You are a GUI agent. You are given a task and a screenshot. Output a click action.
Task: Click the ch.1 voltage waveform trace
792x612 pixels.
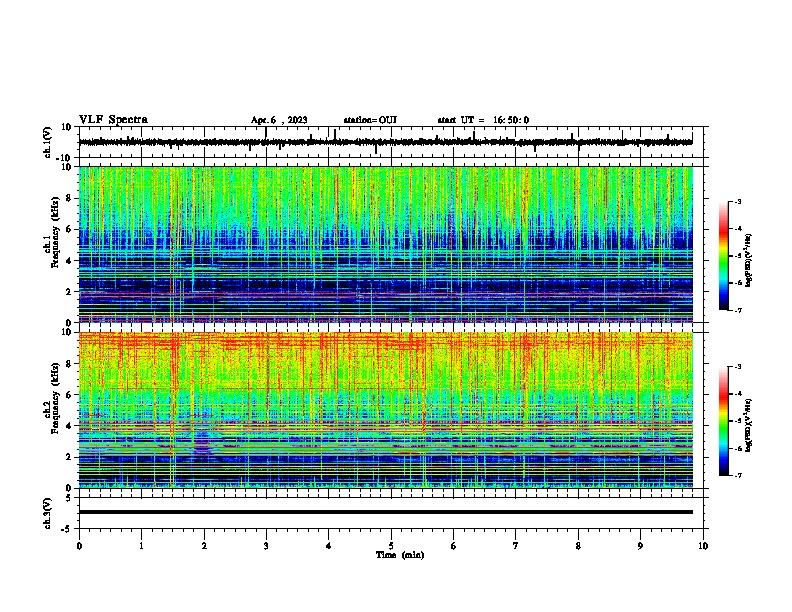[386, 142]
